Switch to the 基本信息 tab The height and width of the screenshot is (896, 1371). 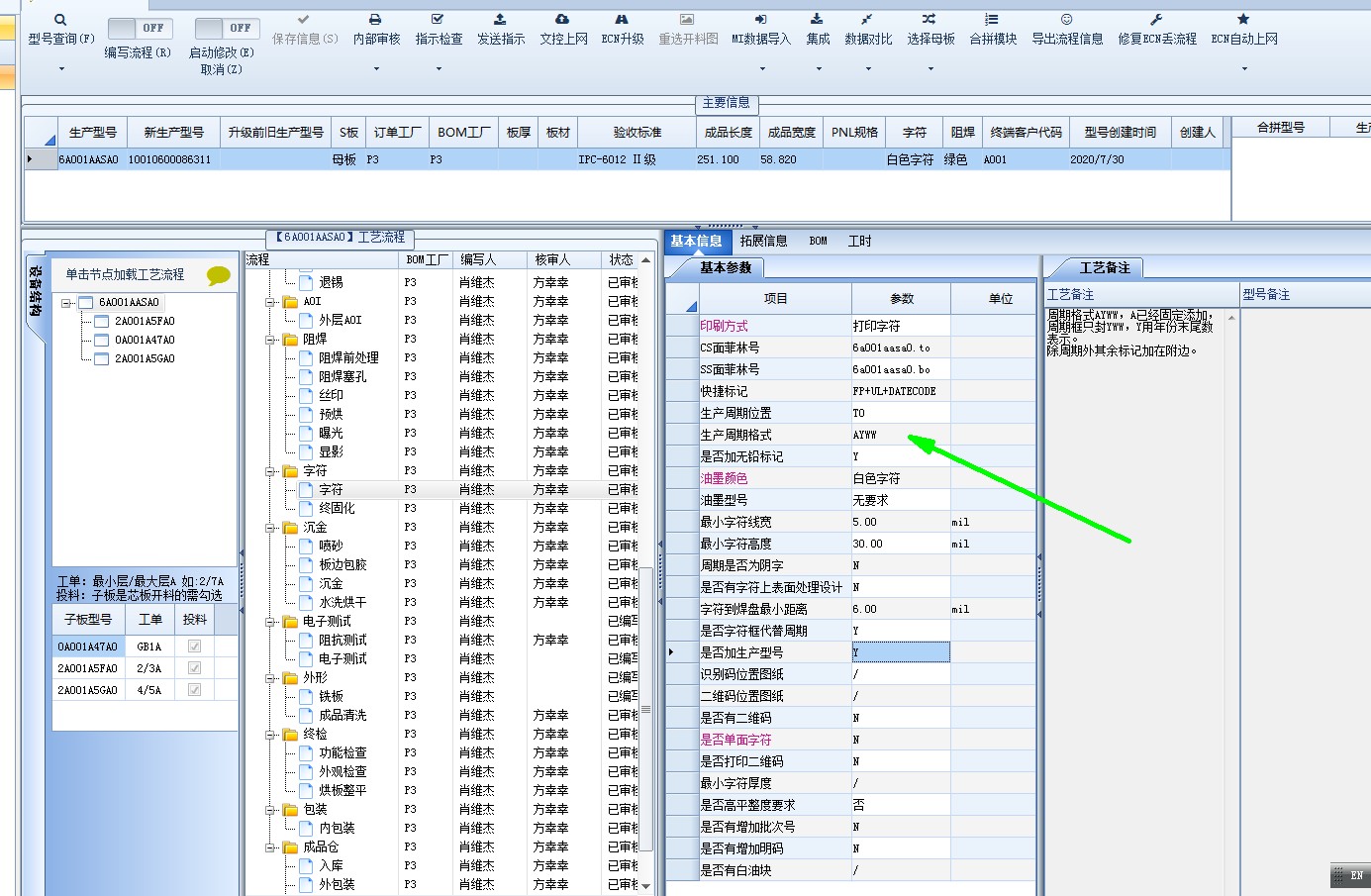coord(696,242)
